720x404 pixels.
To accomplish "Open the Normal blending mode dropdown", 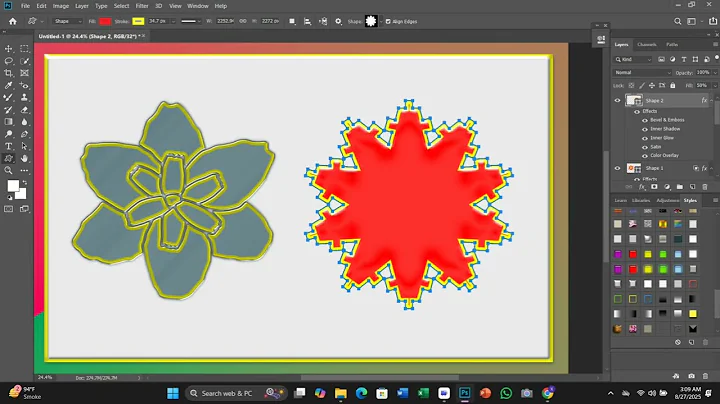I will click(642, 73).
